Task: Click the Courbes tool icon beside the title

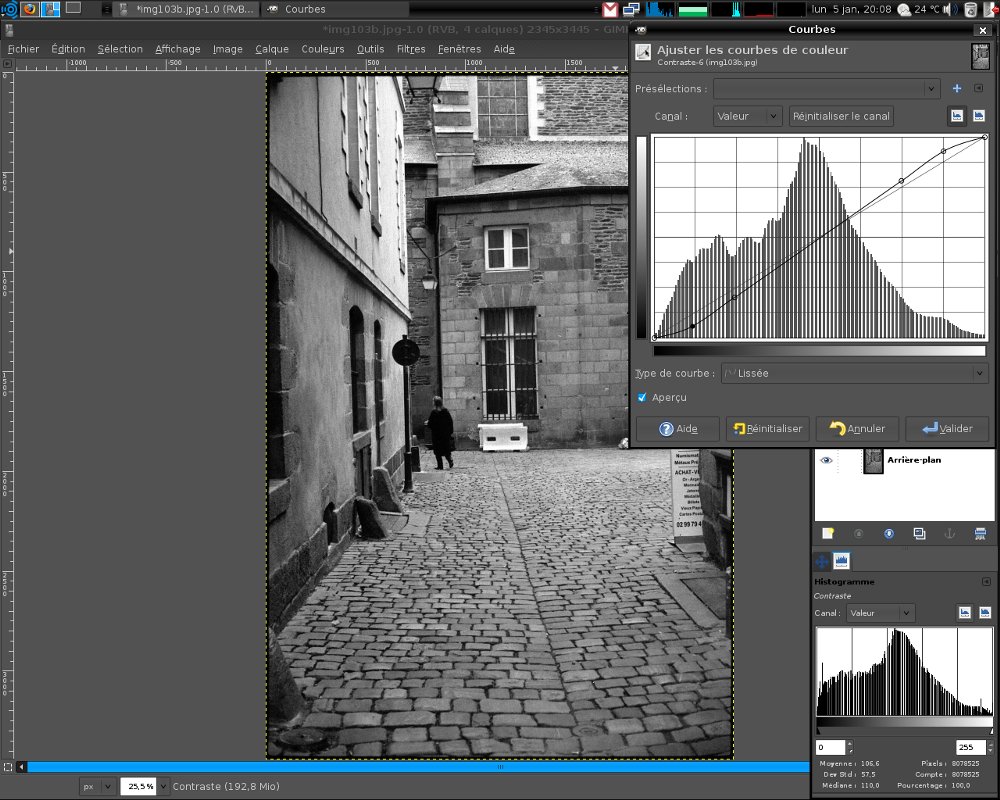Action: click(x=643, y=53)
